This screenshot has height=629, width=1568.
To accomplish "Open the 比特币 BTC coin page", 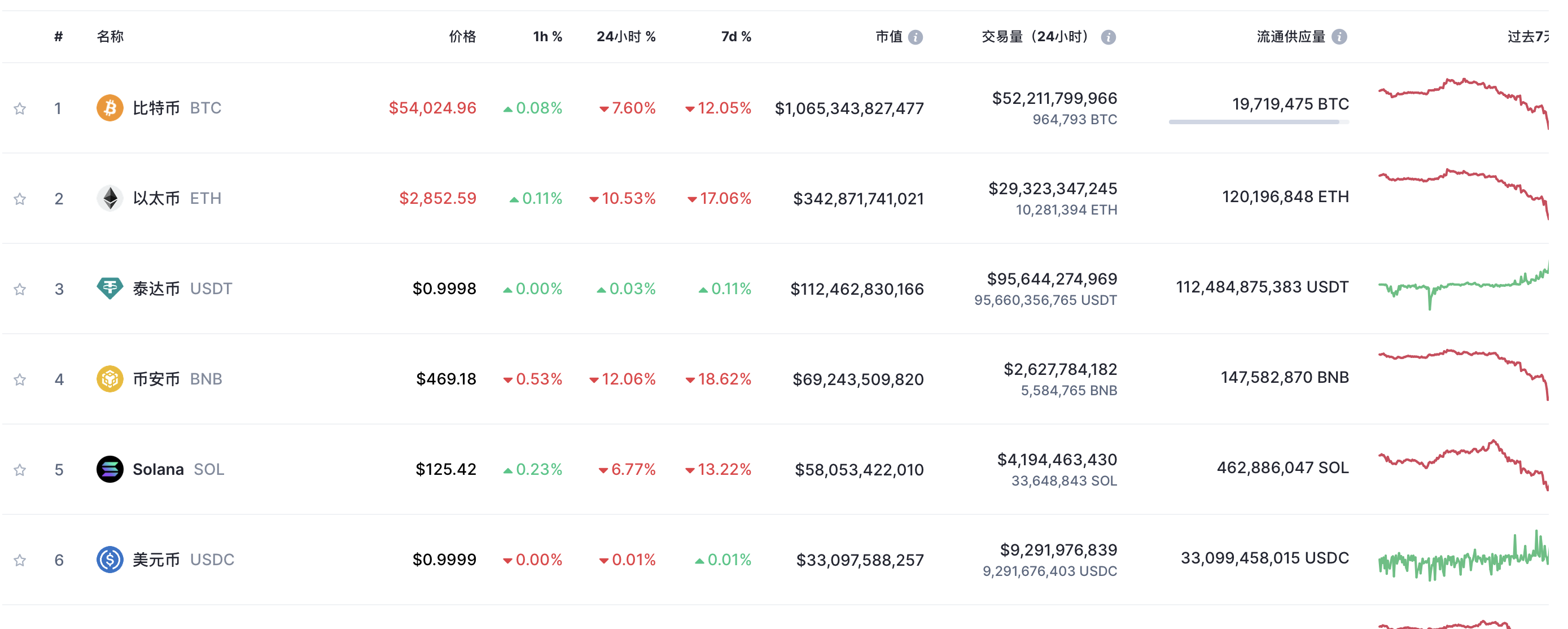I will 156,108.
